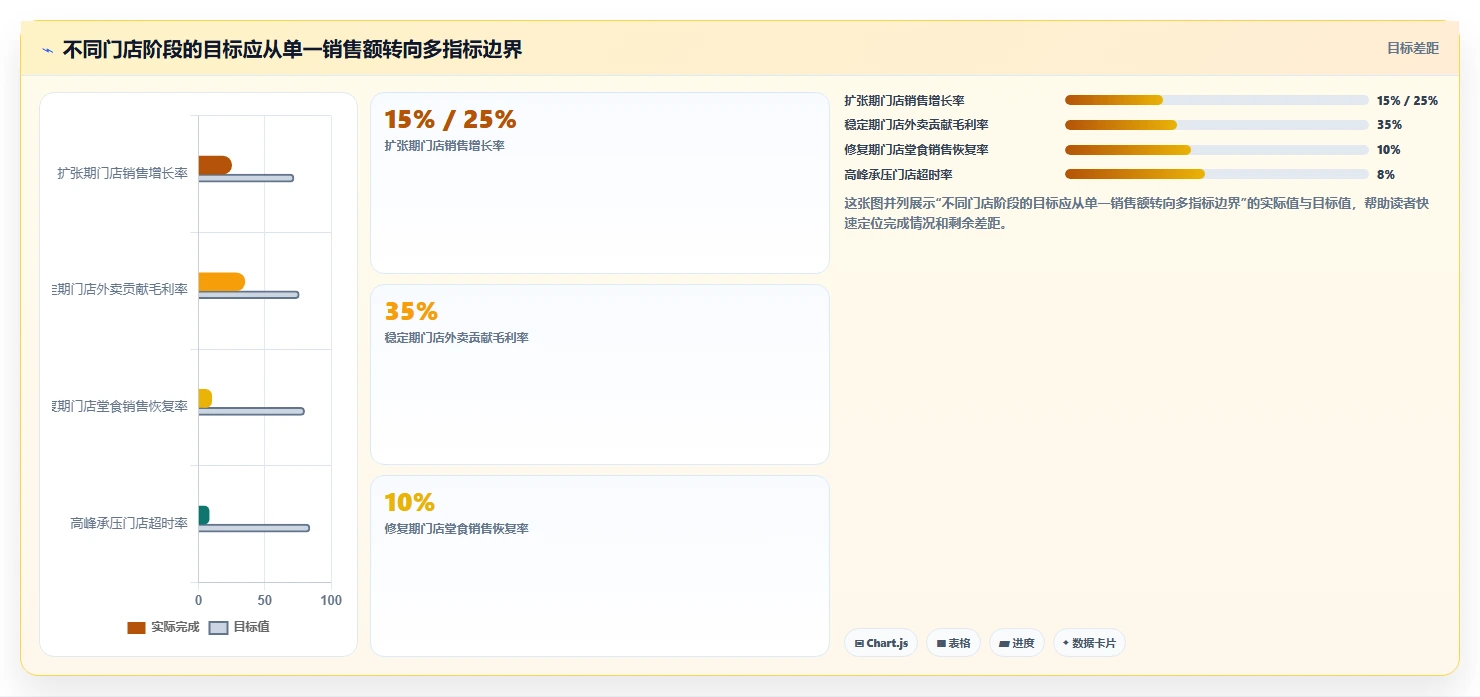The width and height of the screenshot is (1480, 697).
Task: Click progress bar for 扩张期门店销售增长率
Action: 1216,100
